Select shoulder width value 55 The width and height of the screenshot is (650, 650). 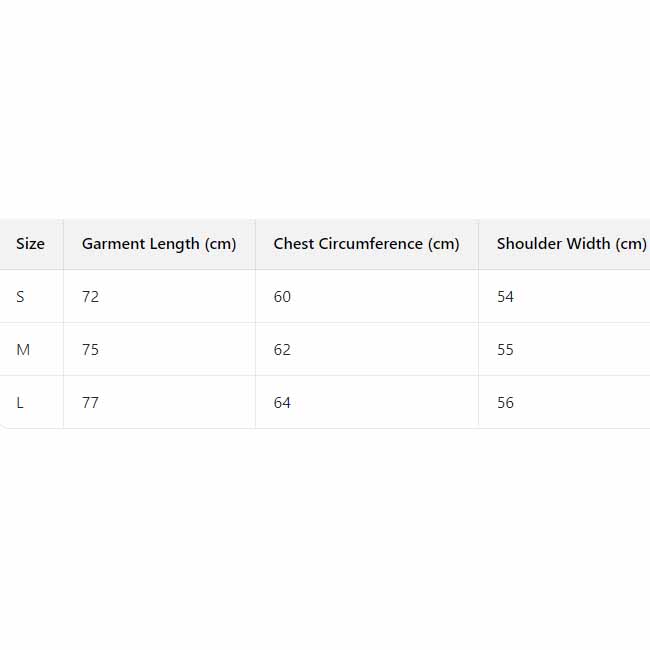pyautogui.click(x=506, y=350)
